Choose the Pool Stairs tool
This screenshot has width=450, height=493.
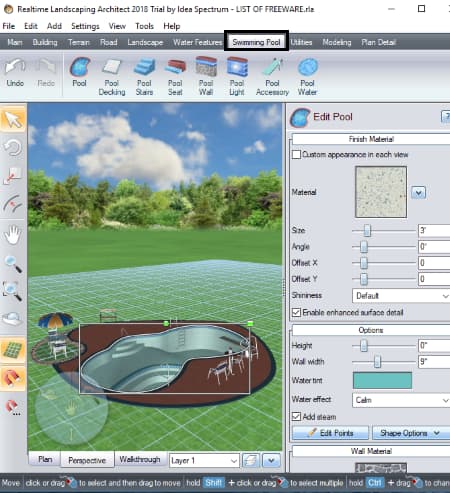coord(144,77)
